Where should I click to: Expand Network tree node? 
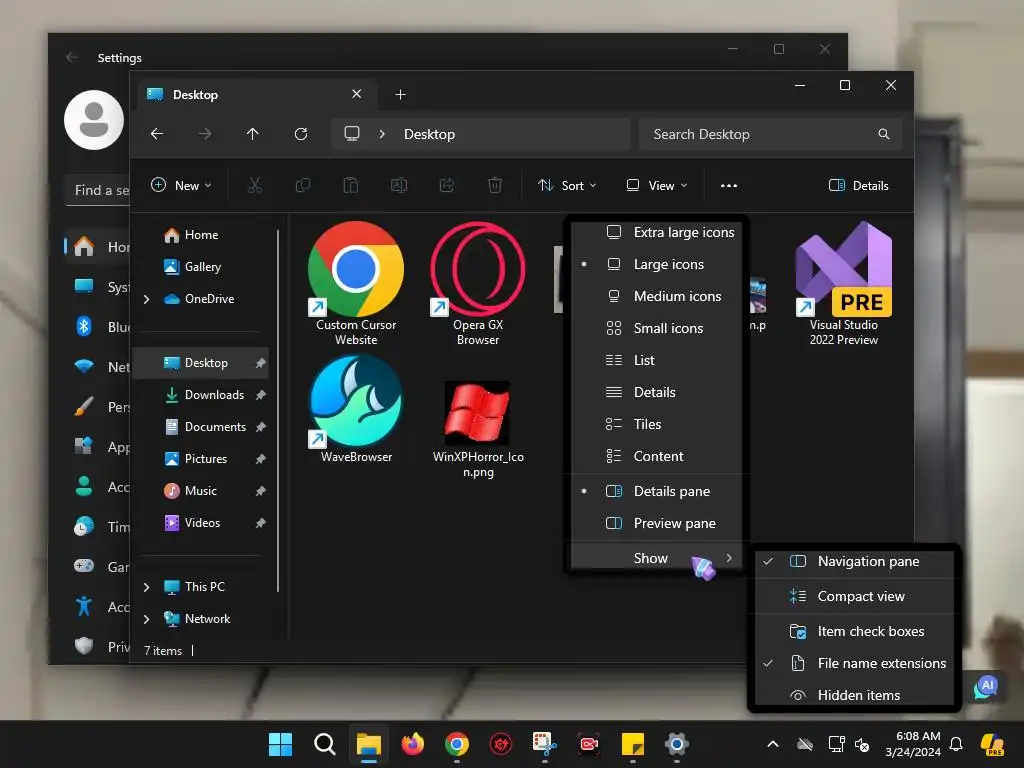(147, 619)
